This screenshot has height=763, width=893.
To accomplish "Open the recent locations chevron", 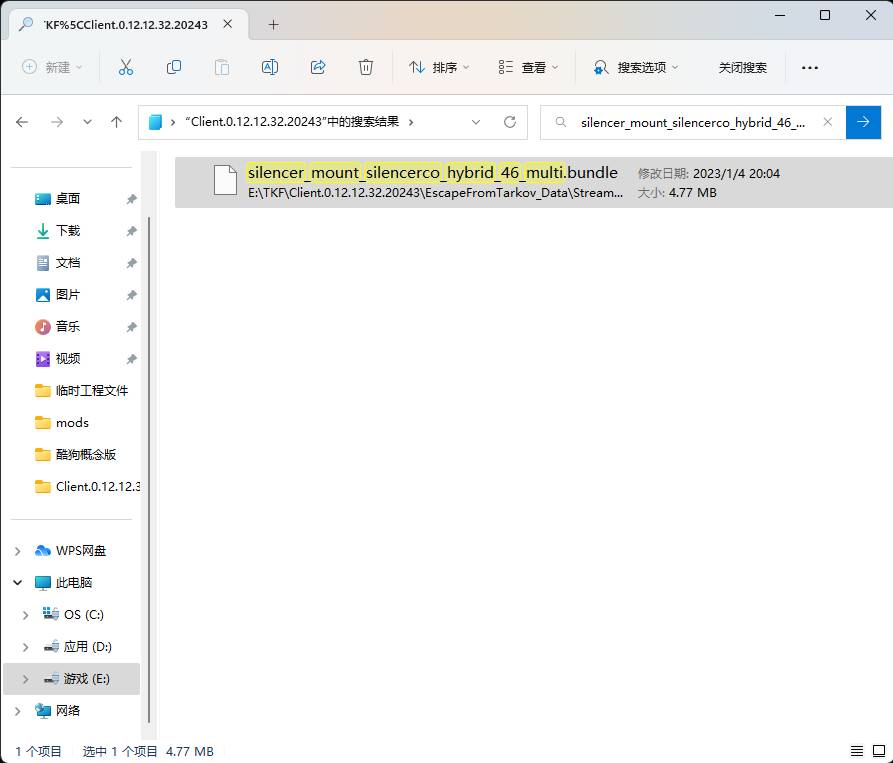I will click(x=87, y=122).
